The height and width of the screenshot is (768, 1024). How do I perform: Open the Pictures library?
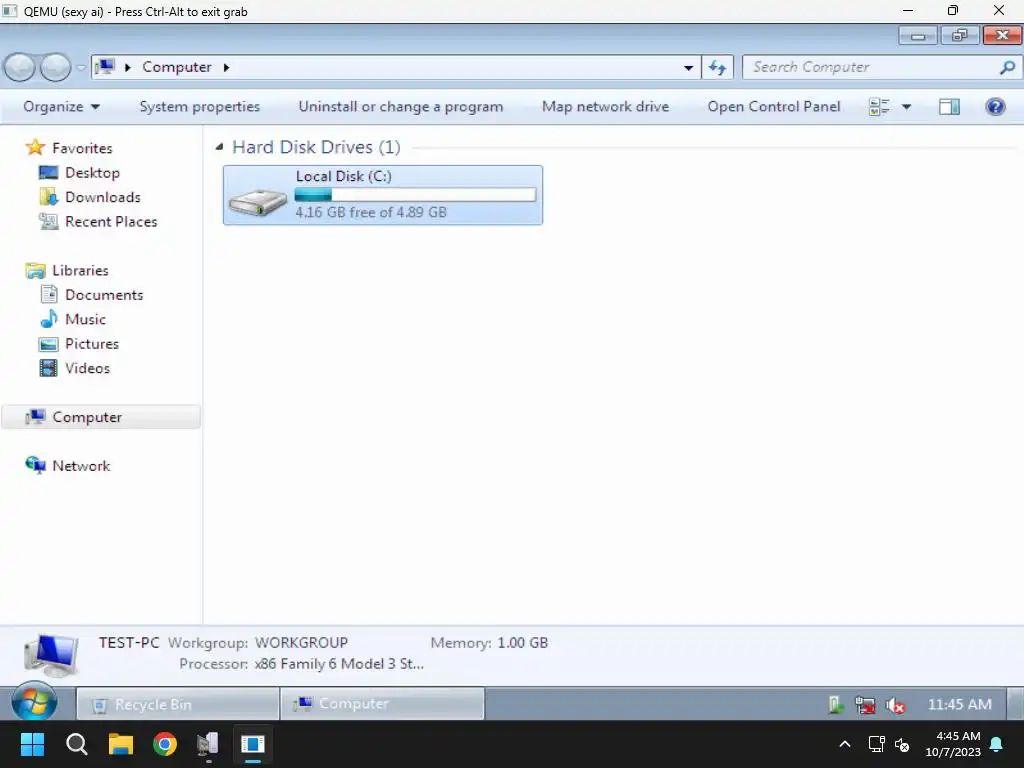click(x=92, y=344)
